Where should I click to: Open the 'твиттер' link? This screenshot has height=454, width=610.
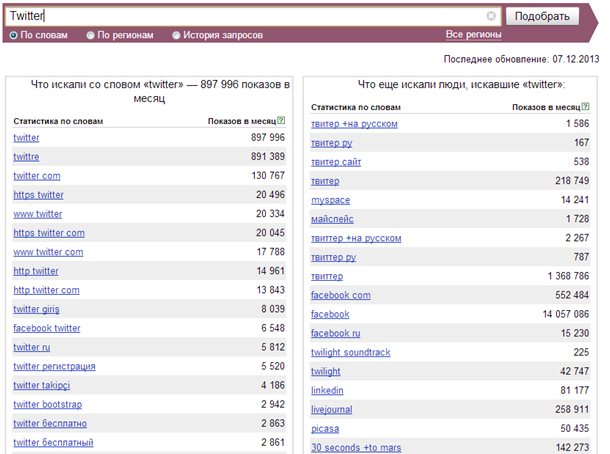click(327, 277)
